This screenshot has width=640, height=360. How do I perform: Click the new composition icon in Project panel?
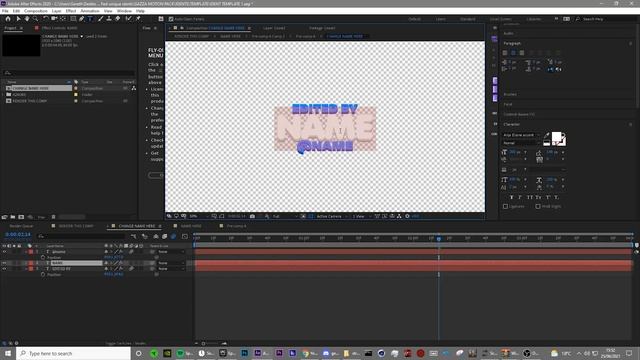coord(21,217)
